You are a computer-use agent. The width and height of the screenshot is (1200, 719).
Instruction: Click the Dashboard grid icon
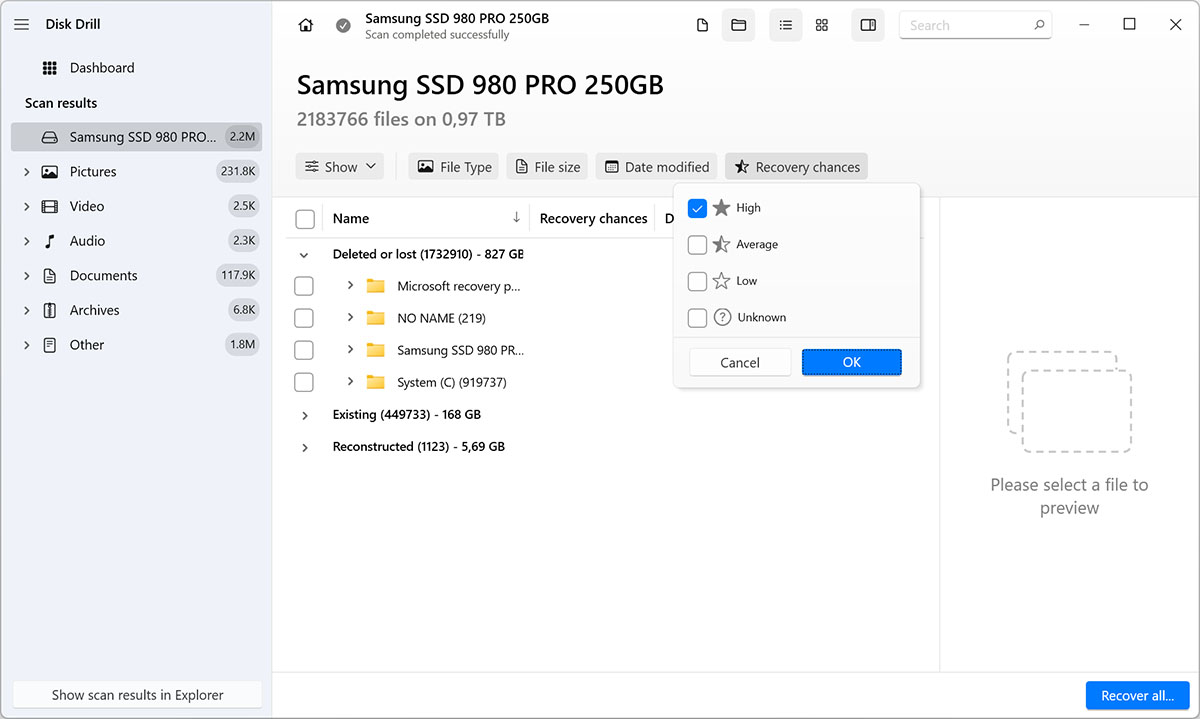click(50, 68)
